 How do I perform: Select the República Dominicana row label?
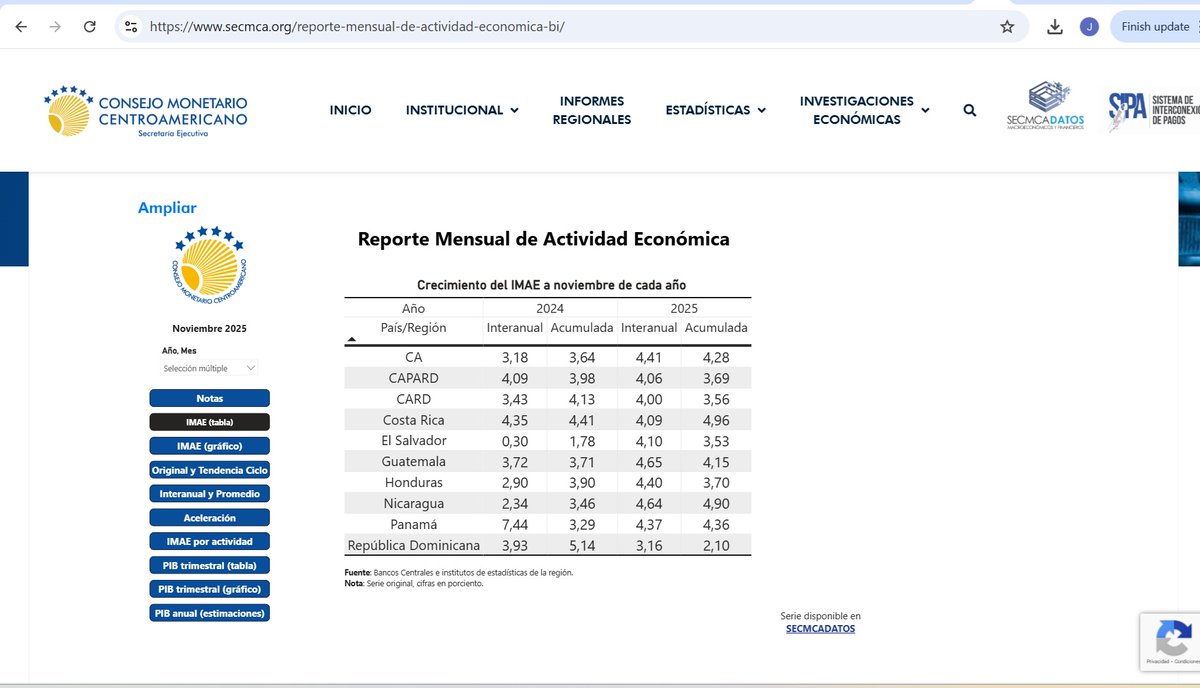[x=413, y=546]
